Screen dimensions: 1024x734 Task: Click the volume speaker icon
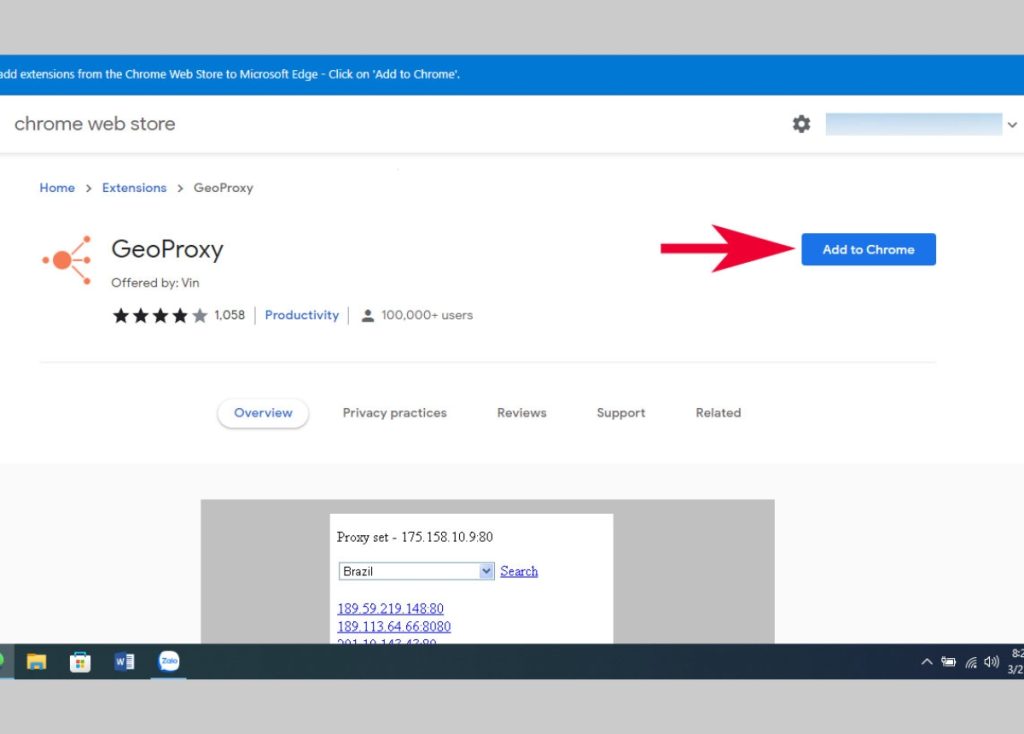point(991,662)
